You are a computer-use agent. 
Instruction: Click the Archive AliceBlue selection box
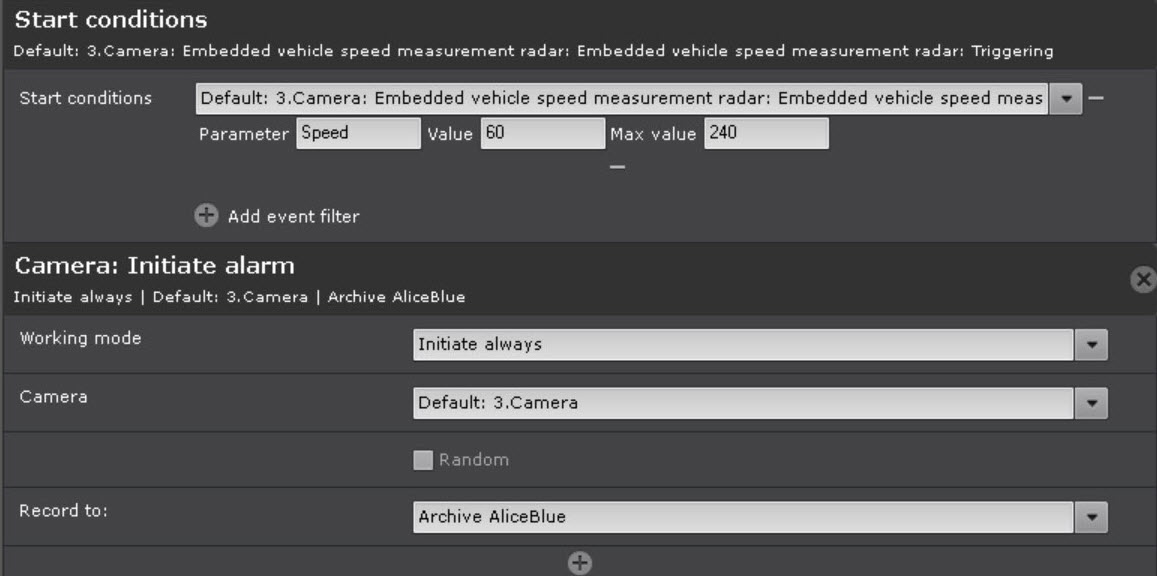pyautogui.click(x=743, y=517)
